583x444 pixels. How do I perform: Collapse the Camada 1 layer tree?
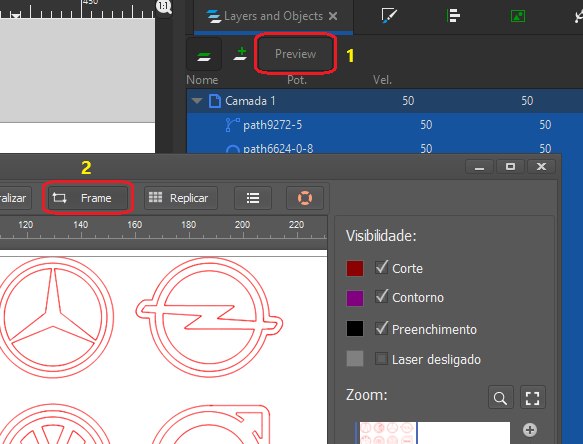point(197,101)
